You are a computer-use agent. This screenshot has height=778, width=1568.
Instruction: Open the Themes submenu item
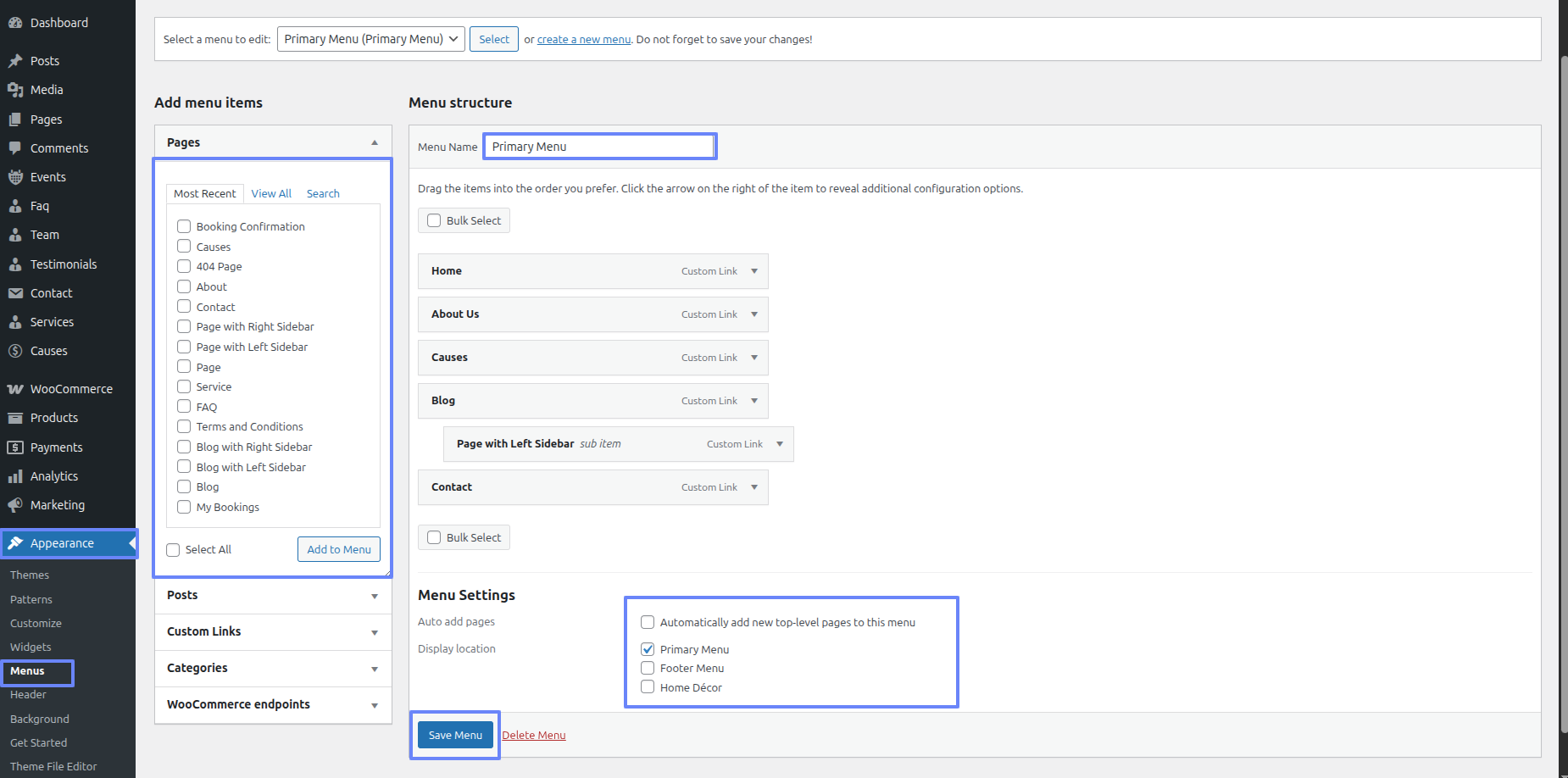coord(30,575)
